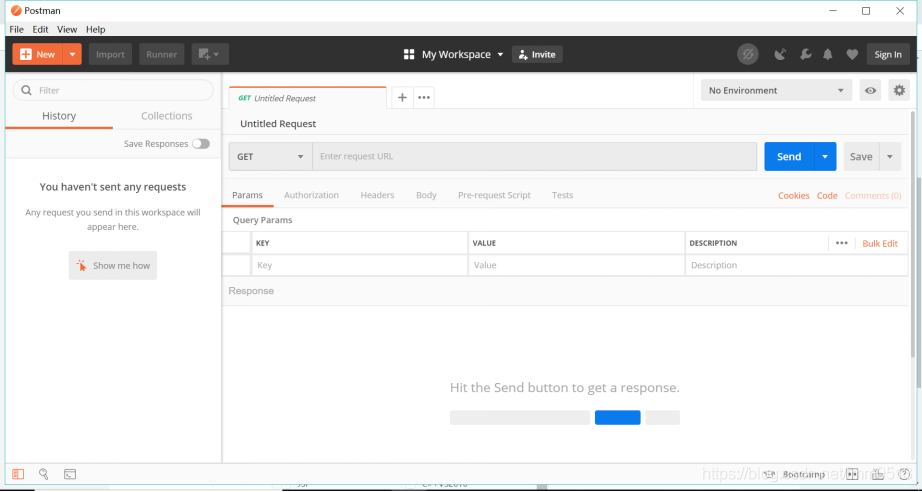Click the Key input cell
The image size is (922, 492).
pos(360,265)
